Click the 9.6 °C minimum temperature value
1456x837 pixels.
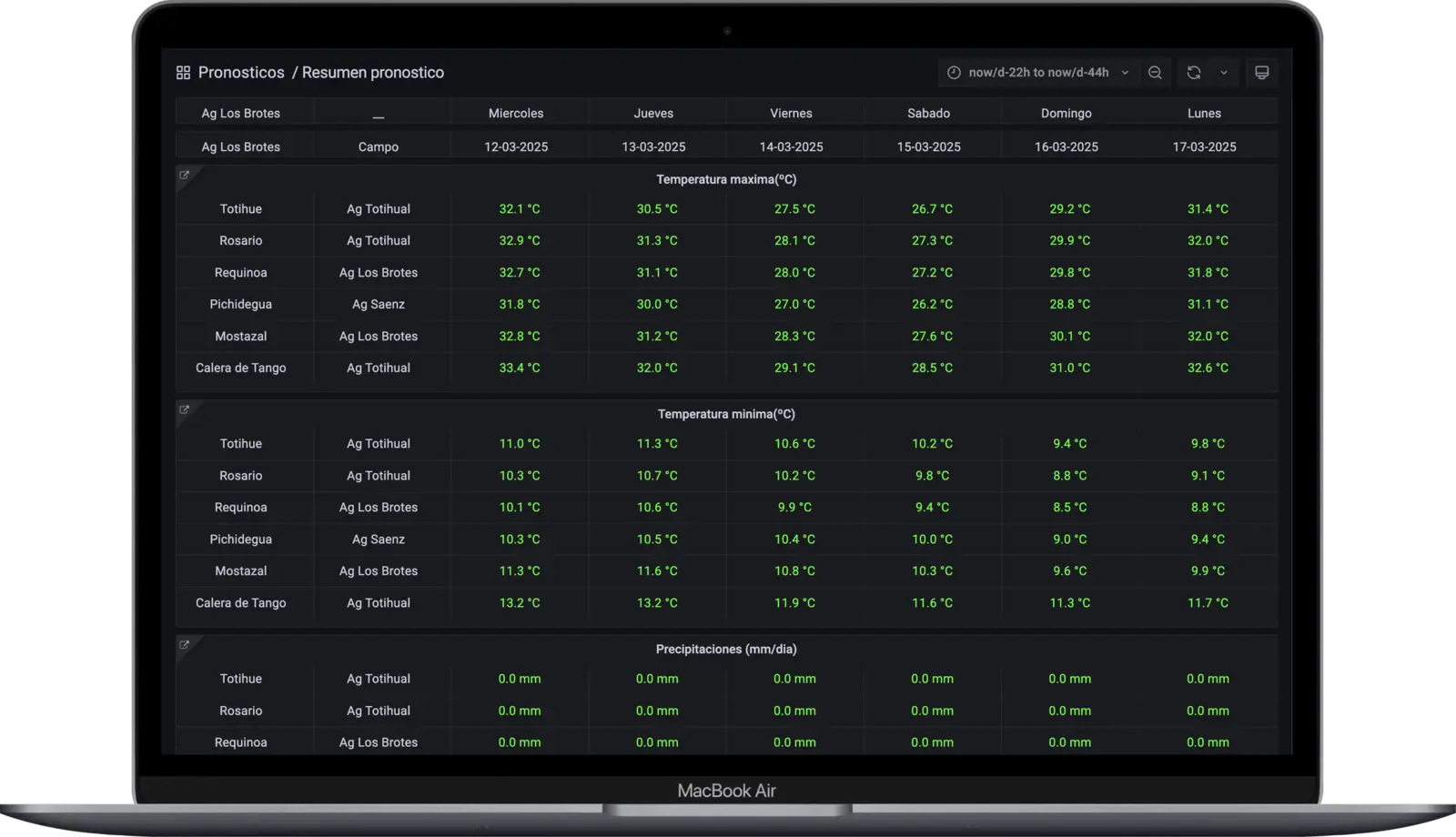pyautogui.click(x=1070, y=571)
